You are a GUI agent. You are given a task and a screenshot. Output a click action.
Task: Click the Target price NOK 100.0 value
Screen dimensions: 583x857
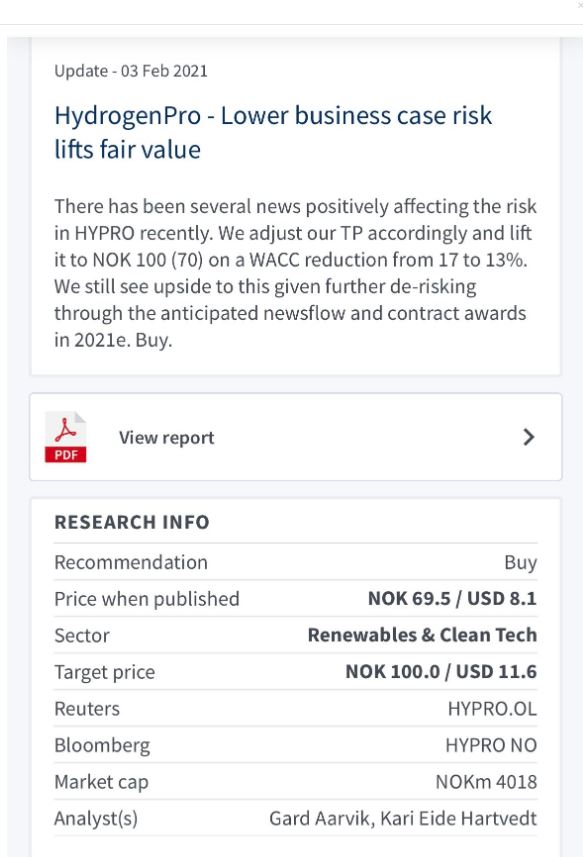tap(441, 671)
